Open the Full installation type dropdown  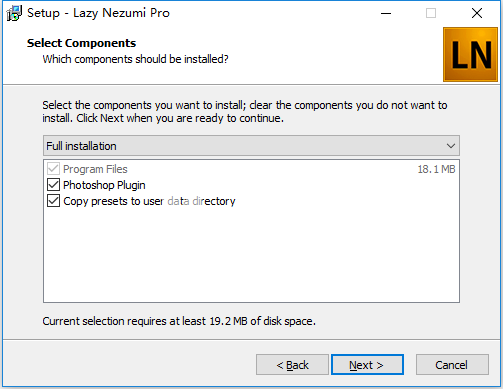[x=251, y=146]
